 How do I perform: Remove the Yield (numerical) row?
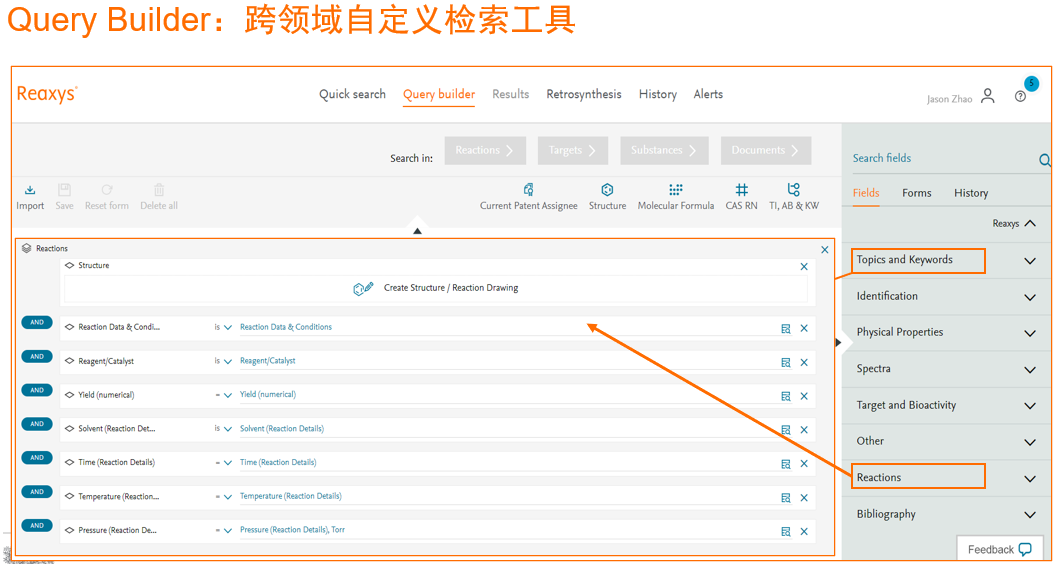click(x=804, y=396)
